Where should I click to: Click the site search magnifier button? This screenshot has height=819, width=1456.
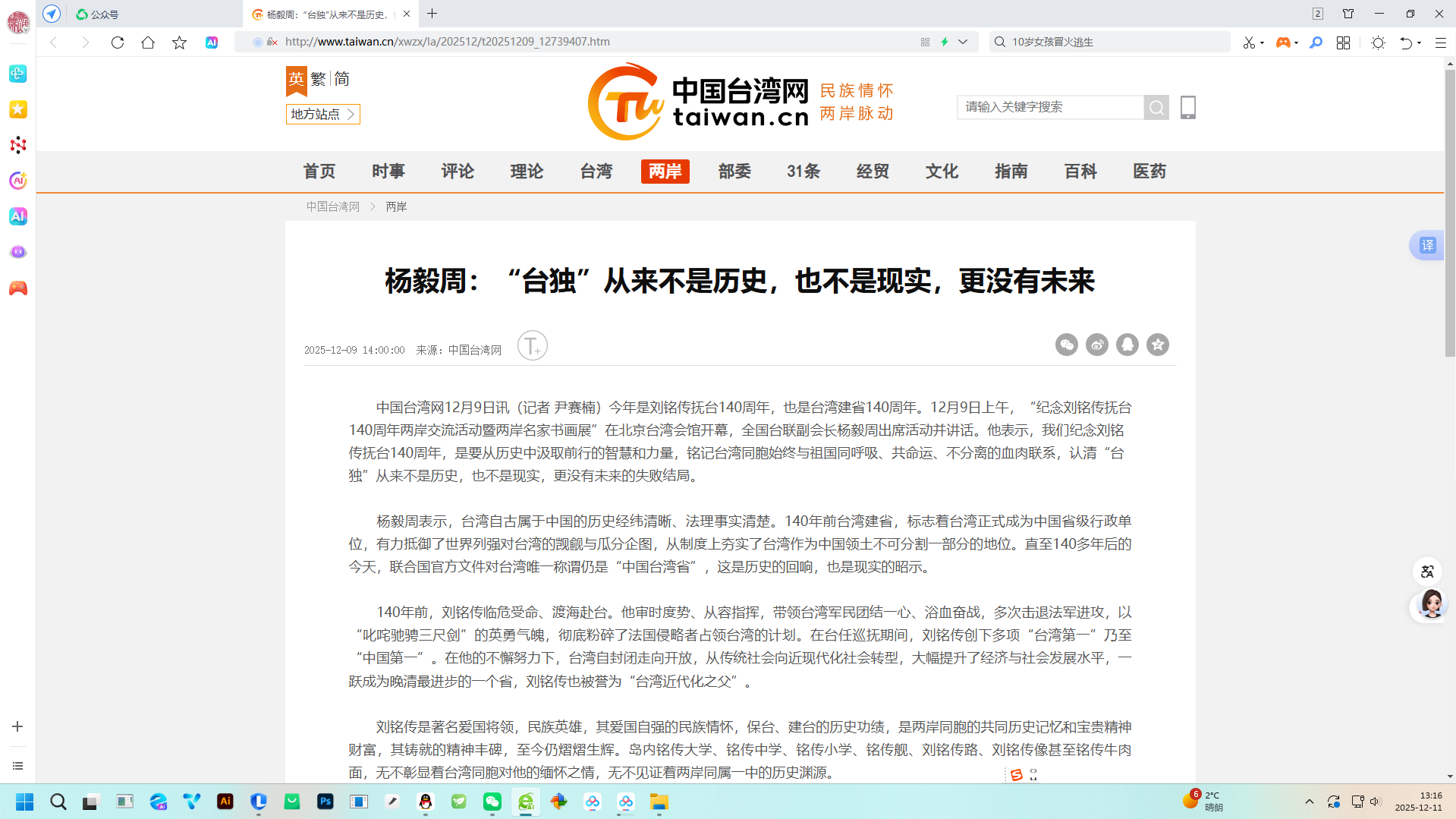[x=1156, y=108]
